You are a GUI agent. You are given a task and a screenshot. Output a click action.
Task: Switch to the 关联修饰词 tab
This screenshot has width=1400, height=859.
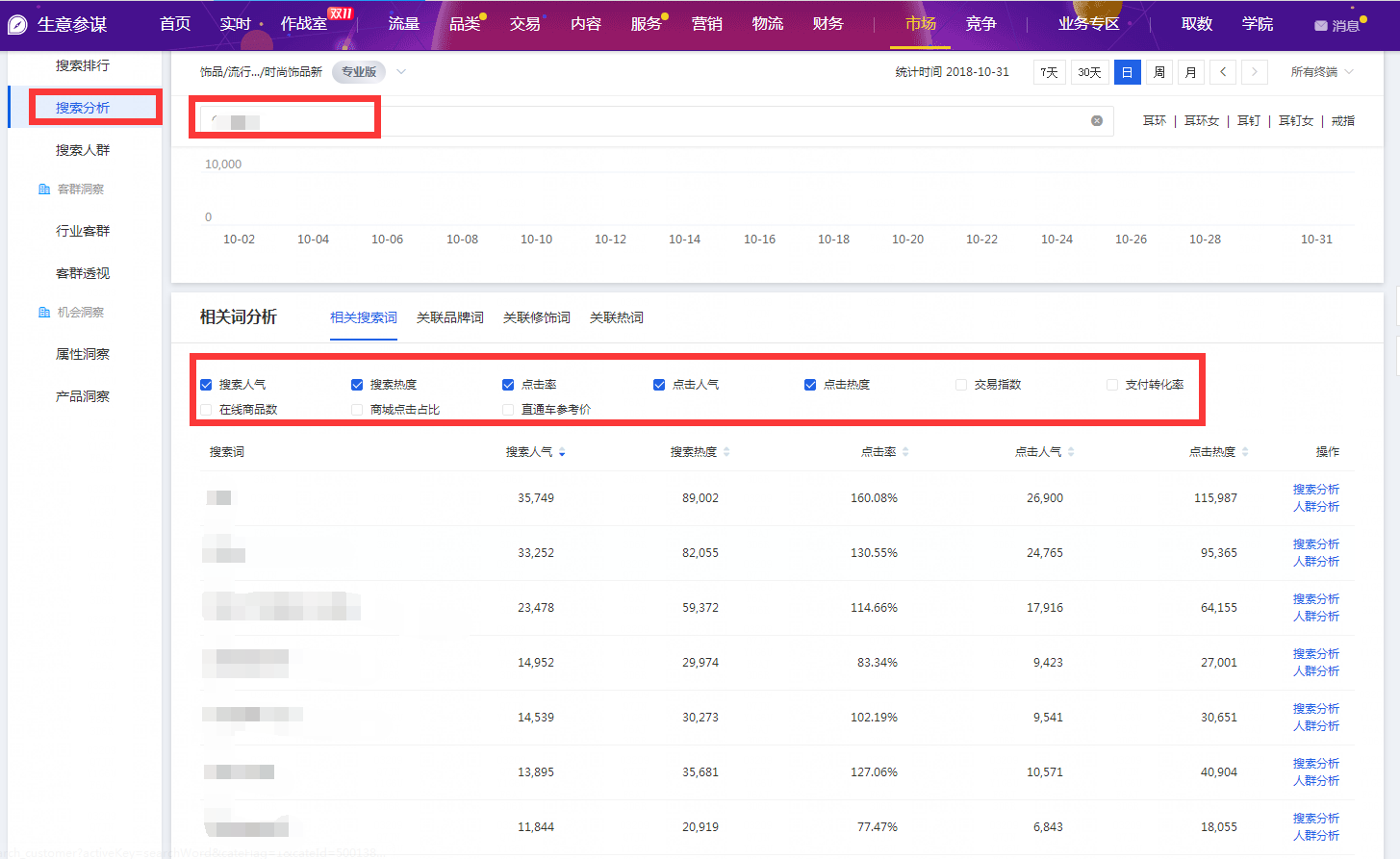537,317
